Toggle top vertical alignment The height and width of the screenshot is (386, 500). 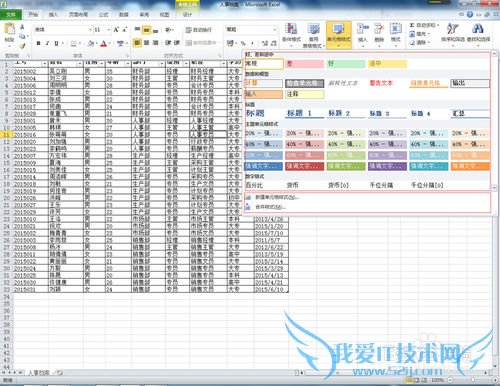(137, 30)
